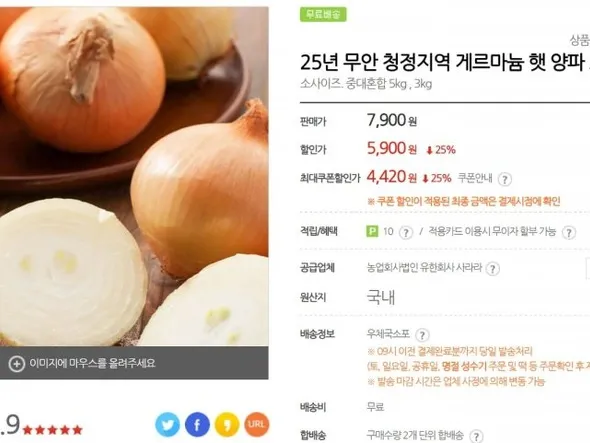Click the discounted price 5,900원
Image resolution: width=590 pixels, height=443 pixels.
392,148
